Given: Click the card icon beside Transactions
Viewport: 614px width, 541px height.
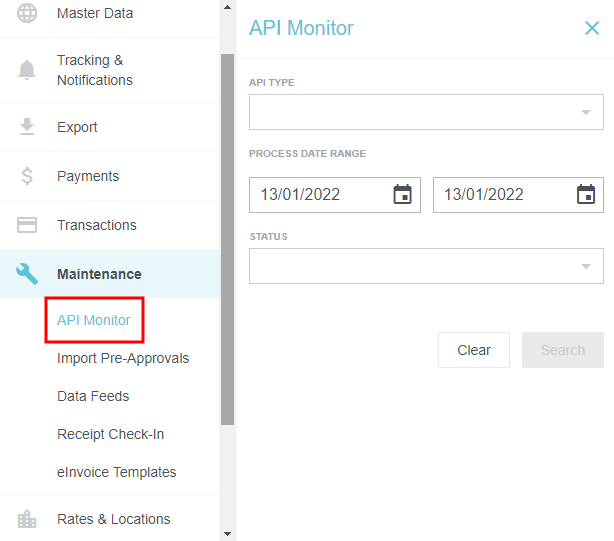Looking at the screenshot, I should point(27,225).
